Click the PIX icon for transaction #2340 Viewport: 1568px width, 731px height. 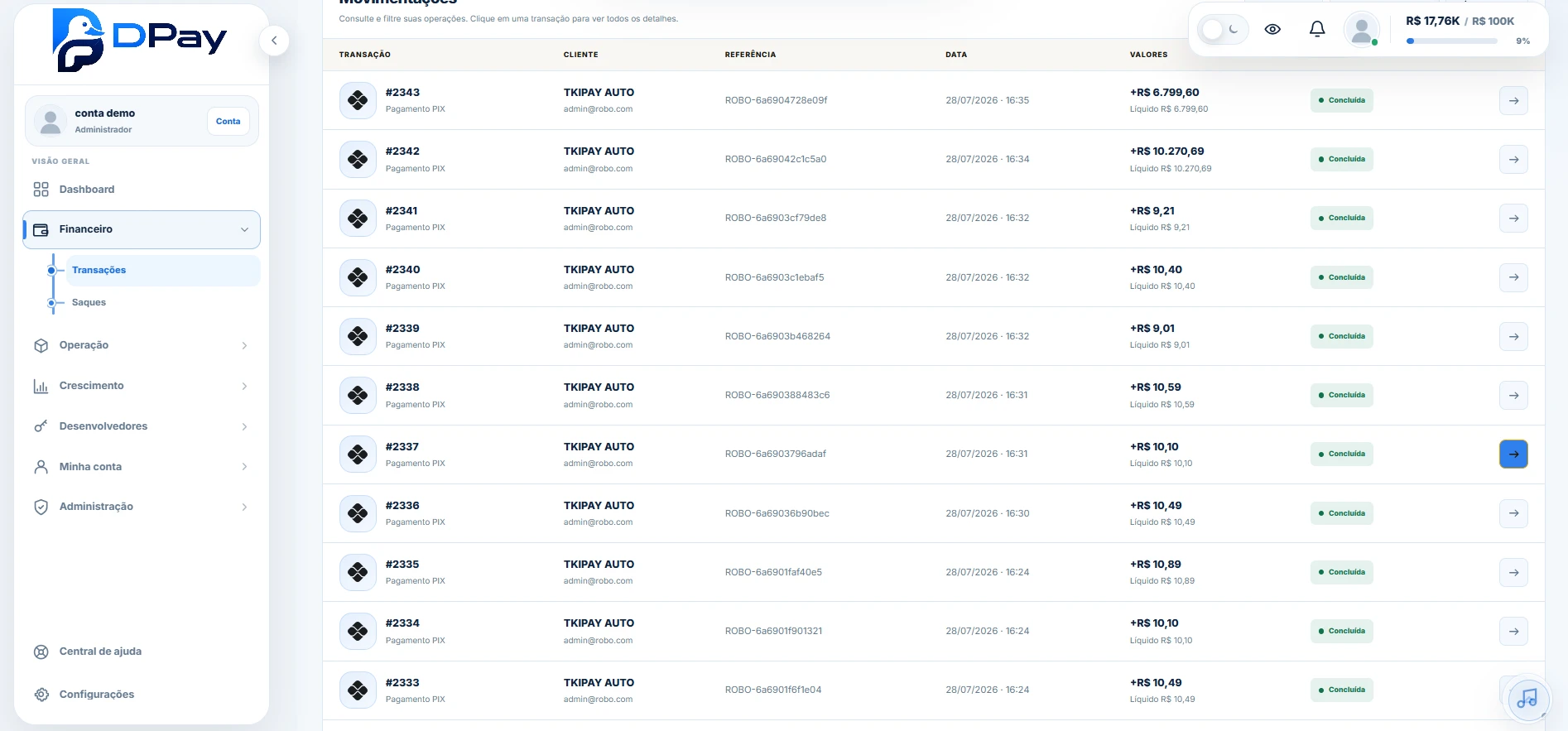(x=358, y=277)
